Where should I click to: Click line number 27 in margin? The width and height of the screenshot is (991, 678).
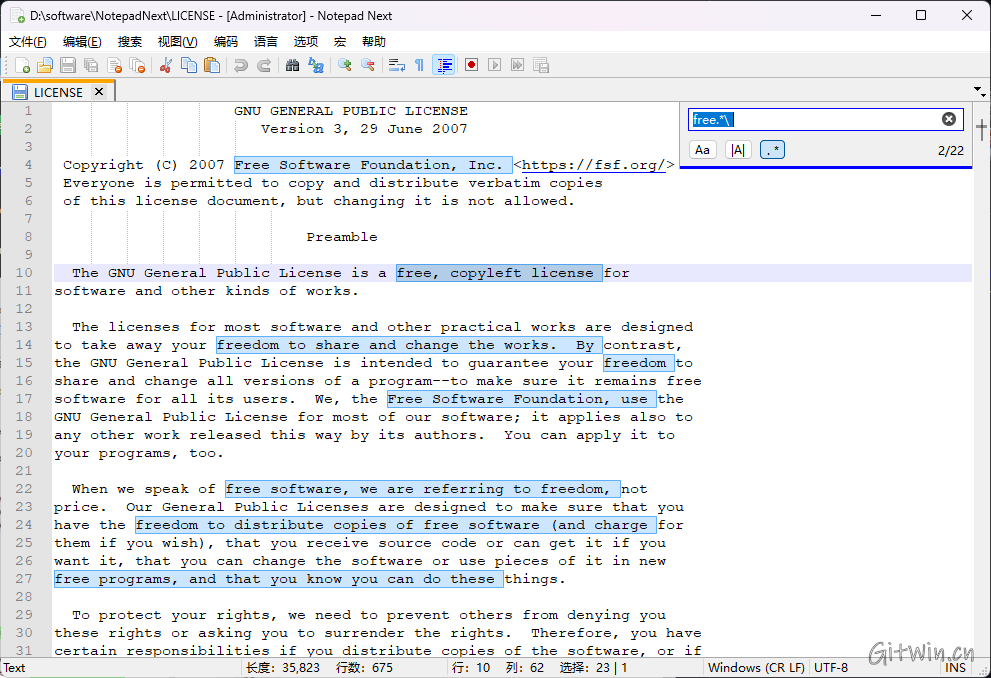[x=24, y=579]
